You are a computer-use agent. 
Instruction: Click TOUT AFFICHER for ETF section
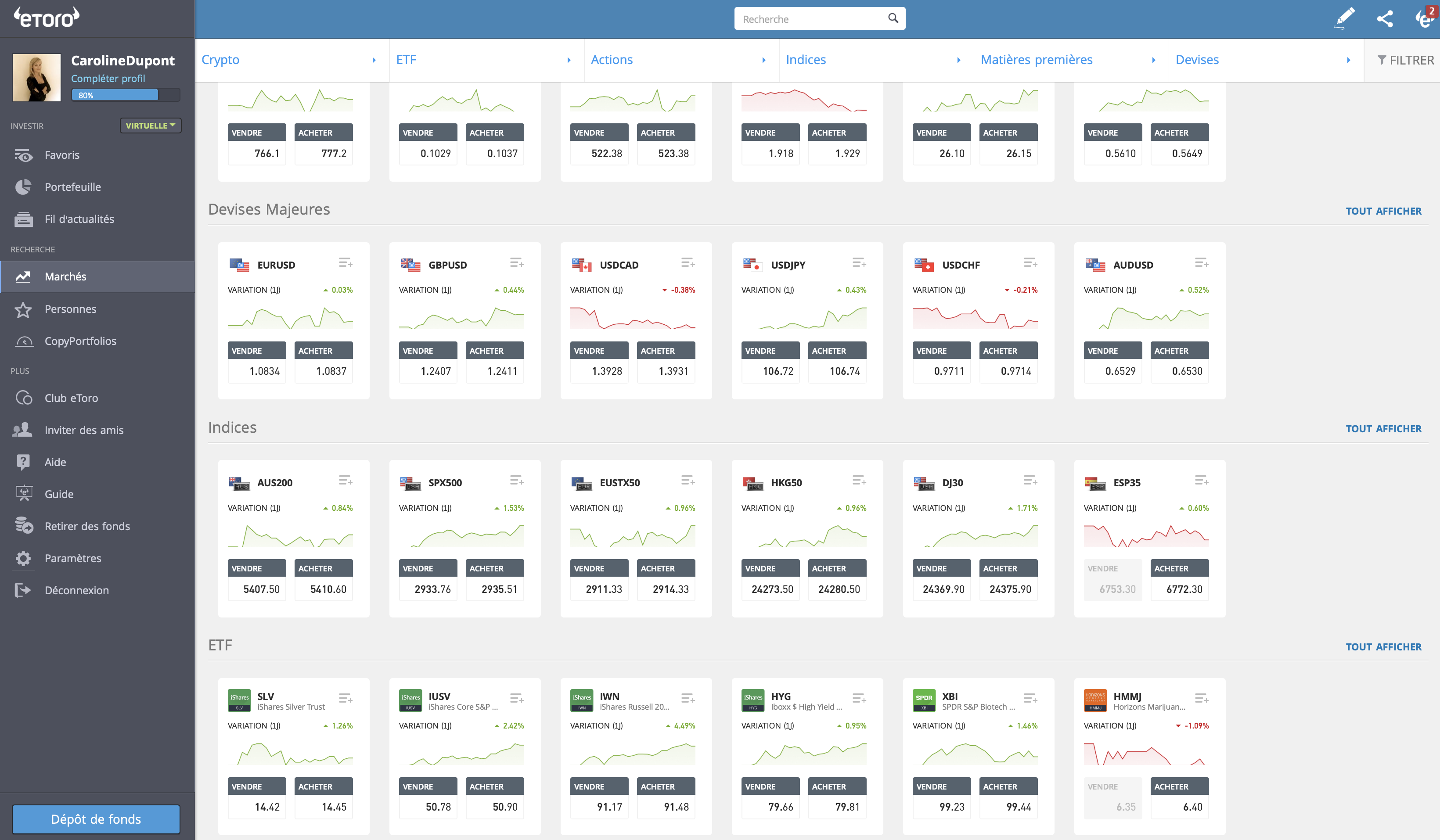click(1383, 646)
